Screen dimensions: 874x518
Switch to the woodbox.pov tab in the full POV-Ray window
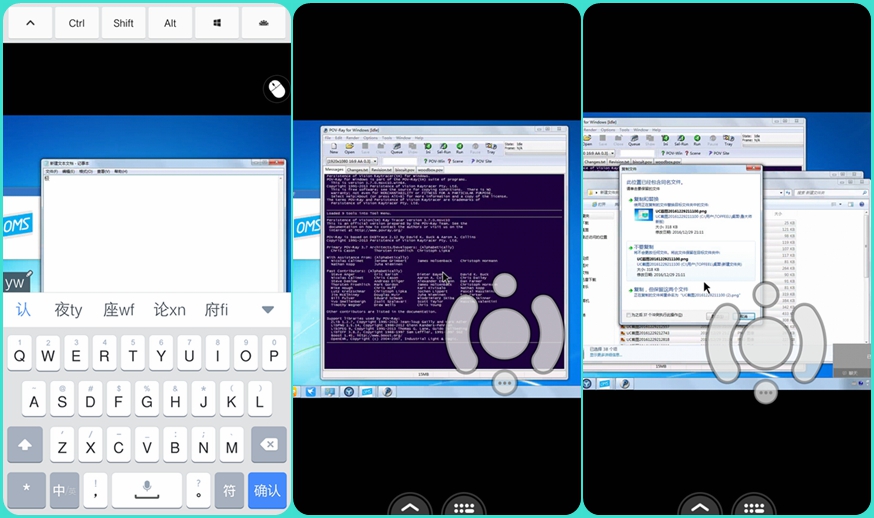coord(430,170)
